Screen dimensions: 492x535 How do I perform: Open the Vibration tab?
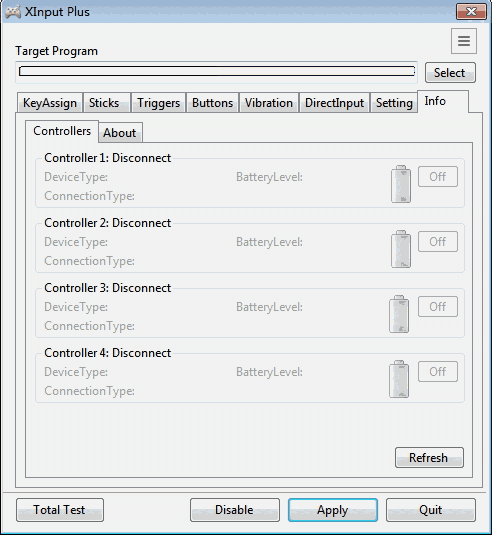269,103
